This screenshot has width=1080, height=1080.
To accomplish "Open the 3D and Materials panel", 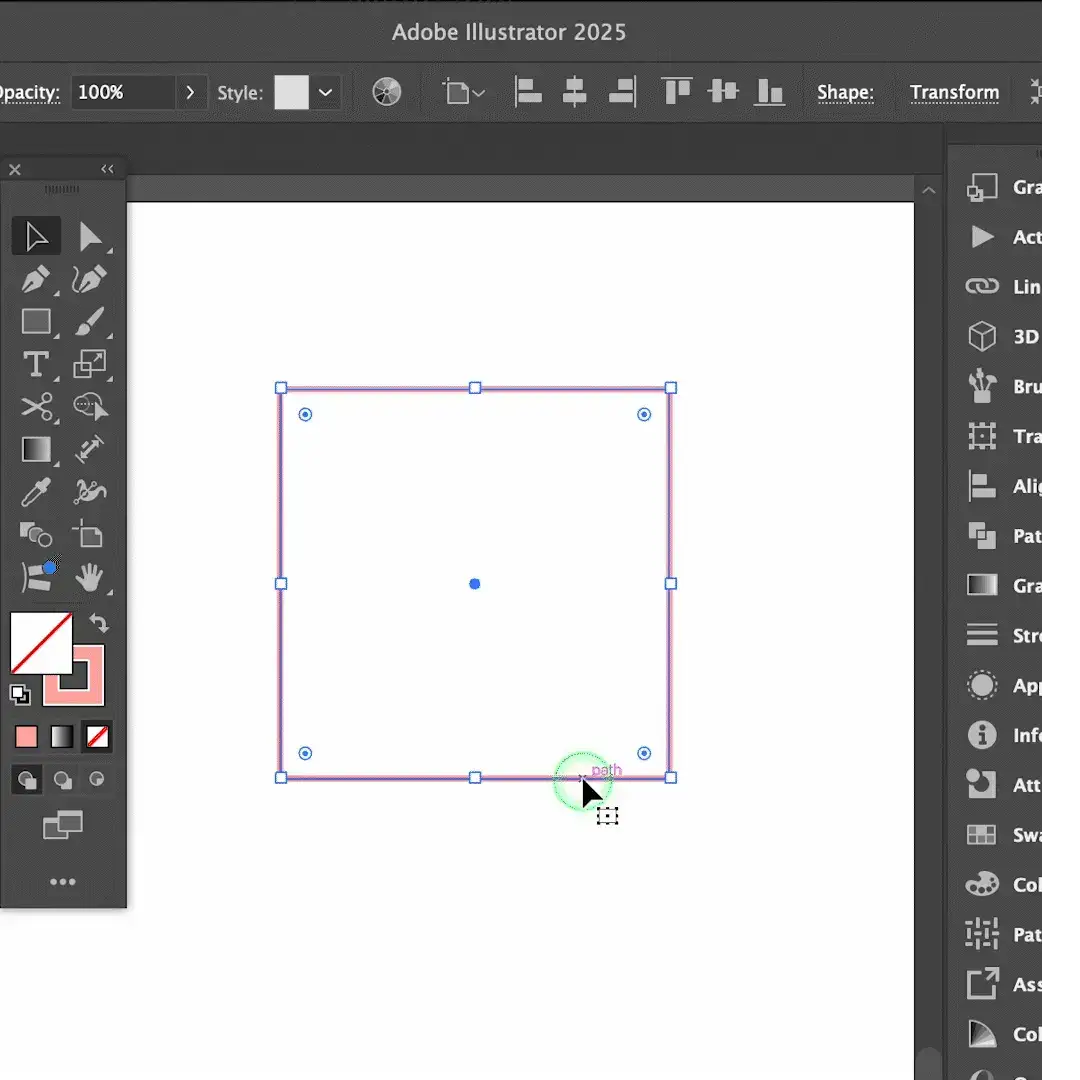I will [981, 336].
